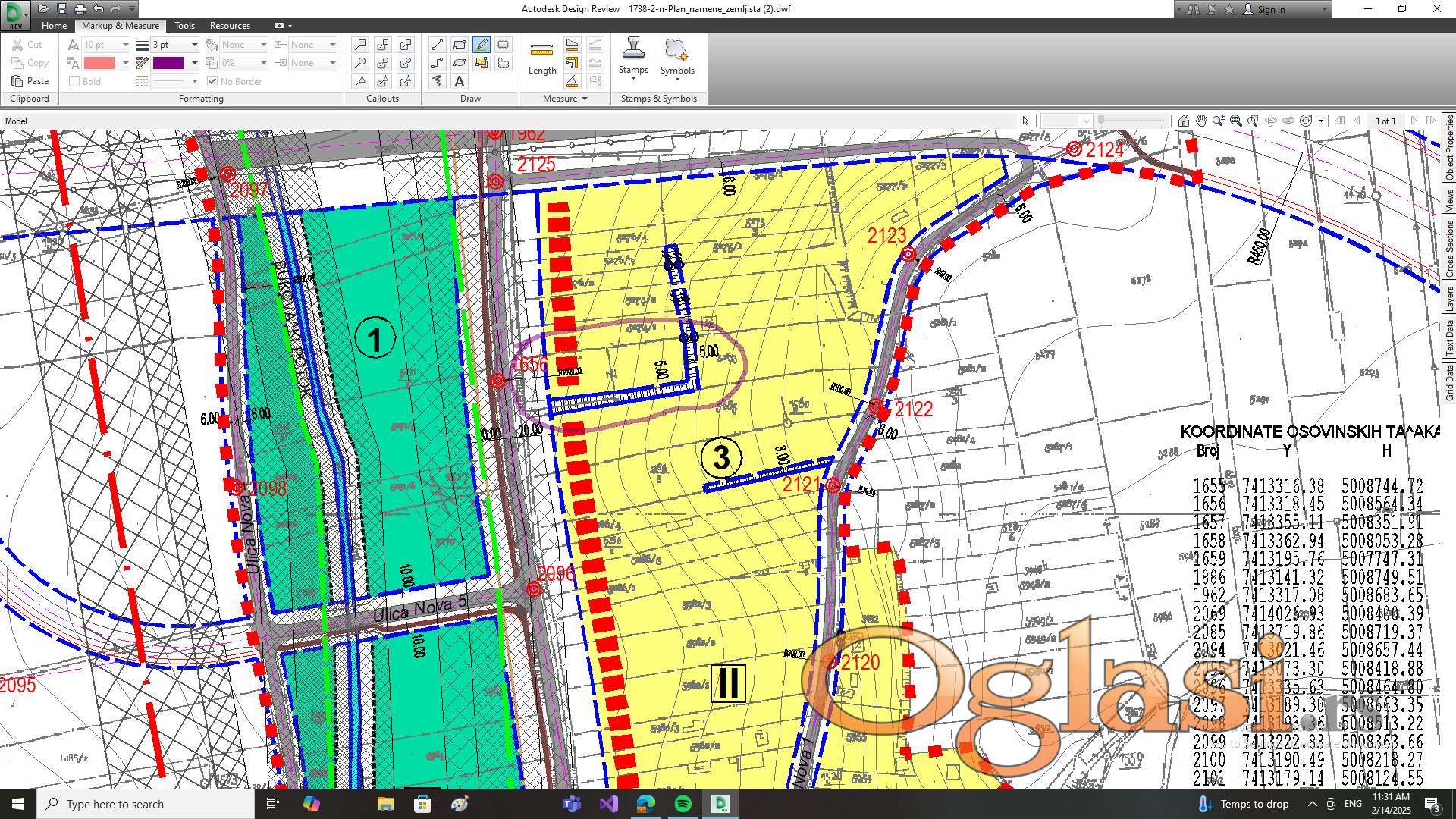Open the Home ribbon tab
Screen dimensions: 1456x819
[54, 25]
